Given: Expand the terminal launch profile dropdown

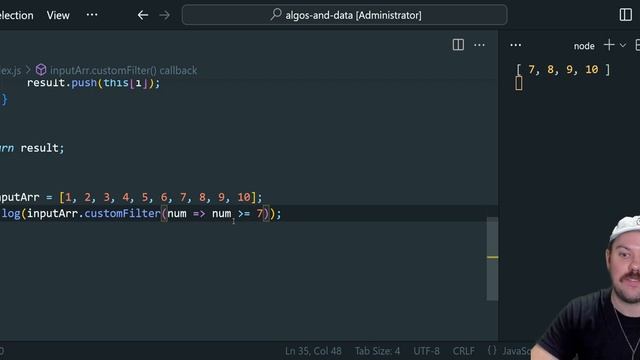Looking at the screenshot, I should click(622, 45).
